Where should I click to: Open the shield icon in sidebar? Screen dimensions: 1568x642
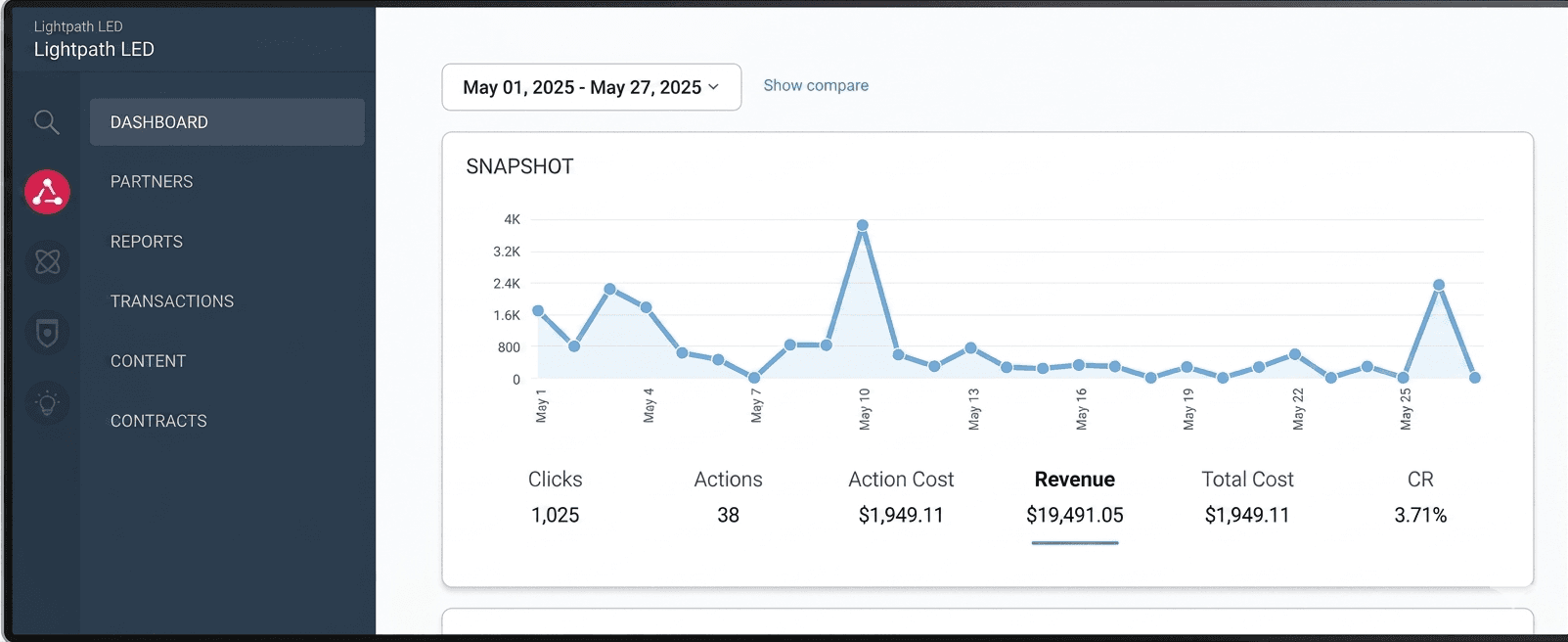(x=47, y=333)
